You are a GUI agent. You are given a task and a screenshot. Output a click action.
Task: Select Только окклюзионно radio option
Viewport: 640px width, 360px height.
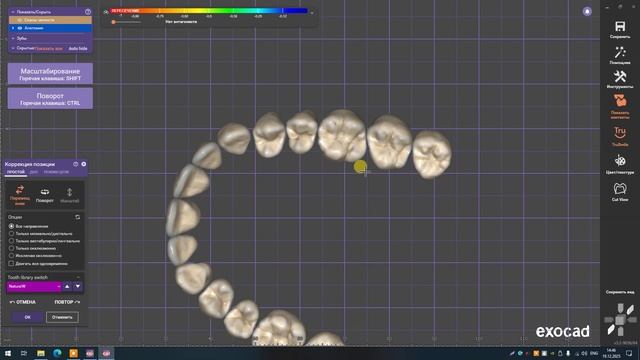[11, 248]
